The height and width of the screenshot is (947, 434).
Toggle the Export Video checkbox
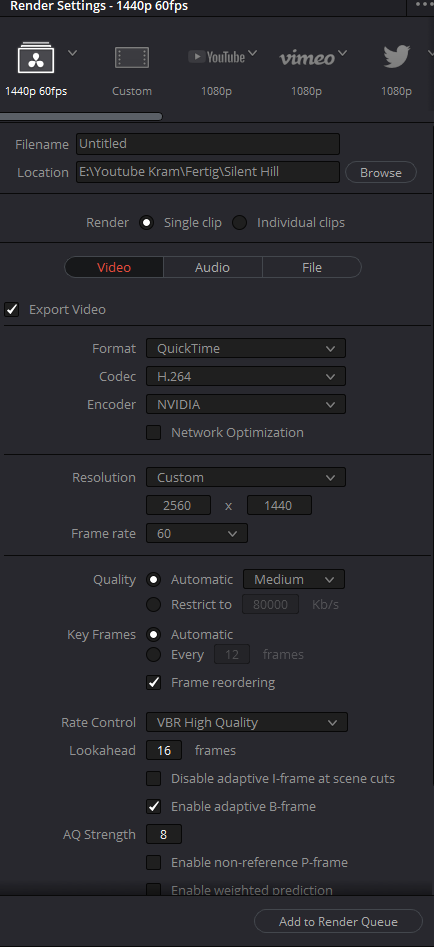click(12, 309)
